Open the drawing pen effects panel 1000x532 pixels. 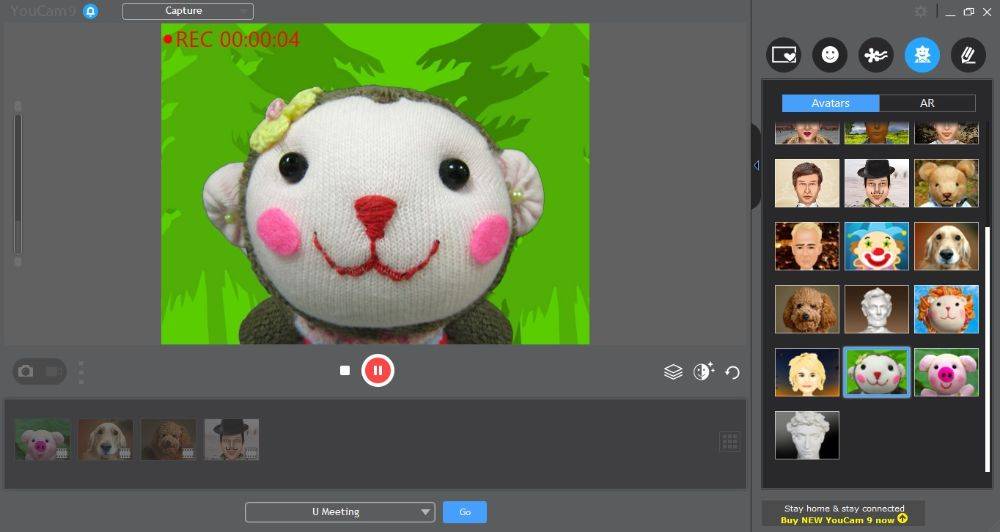[x=967, y=55]
